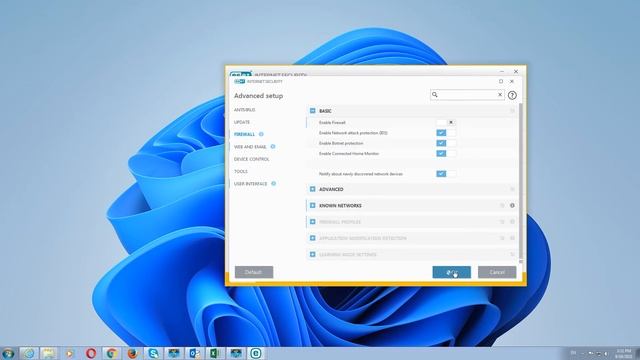
Task: Select Update in the setup sidebar
Action: [x=242, y=122]
